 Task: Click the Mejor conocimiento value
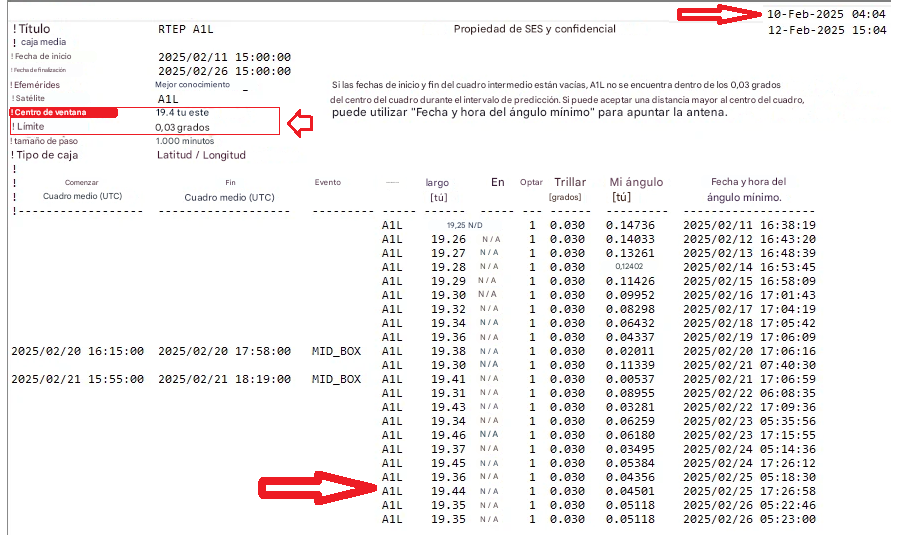pos(192,84)
